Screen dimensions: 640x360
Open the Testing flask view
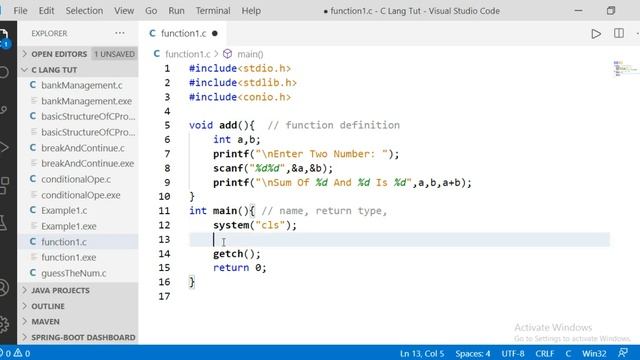(x=3, y=222)
